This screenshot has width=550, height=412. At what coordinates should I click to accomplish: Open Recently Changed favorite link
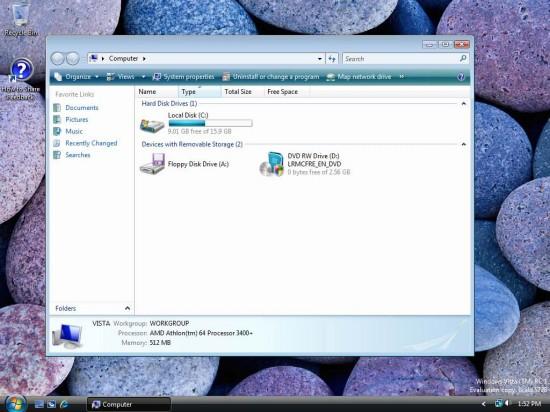tap(91, 143)
